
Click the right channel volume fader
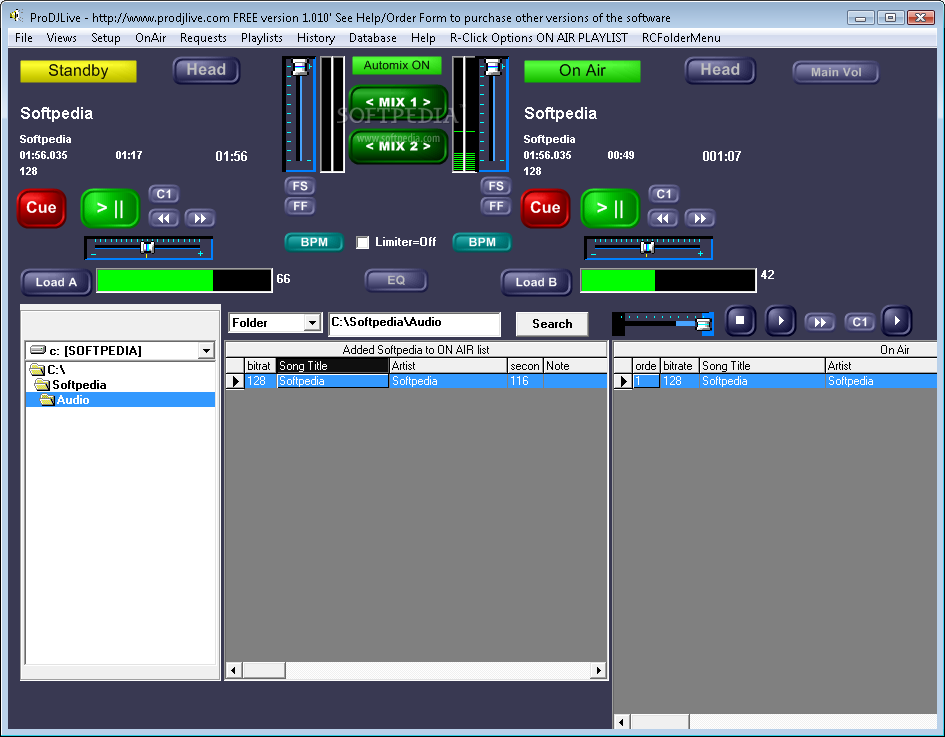point(494,114)
